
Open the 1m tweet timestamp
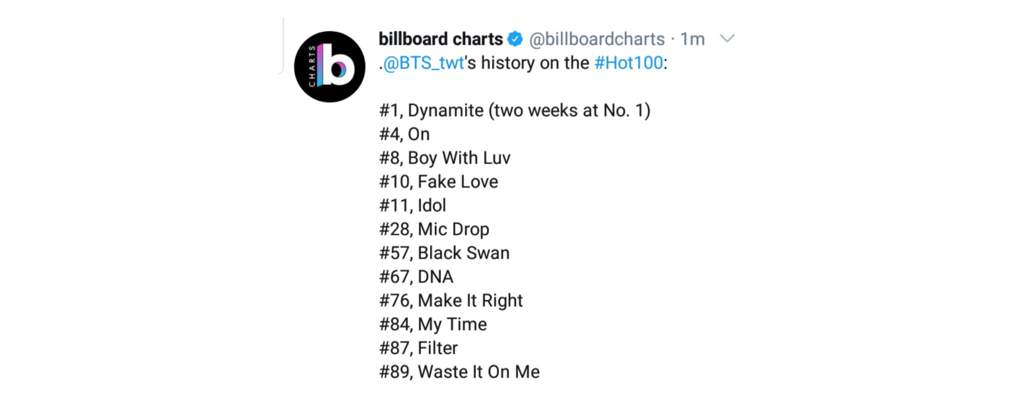(x=692, y=39)
